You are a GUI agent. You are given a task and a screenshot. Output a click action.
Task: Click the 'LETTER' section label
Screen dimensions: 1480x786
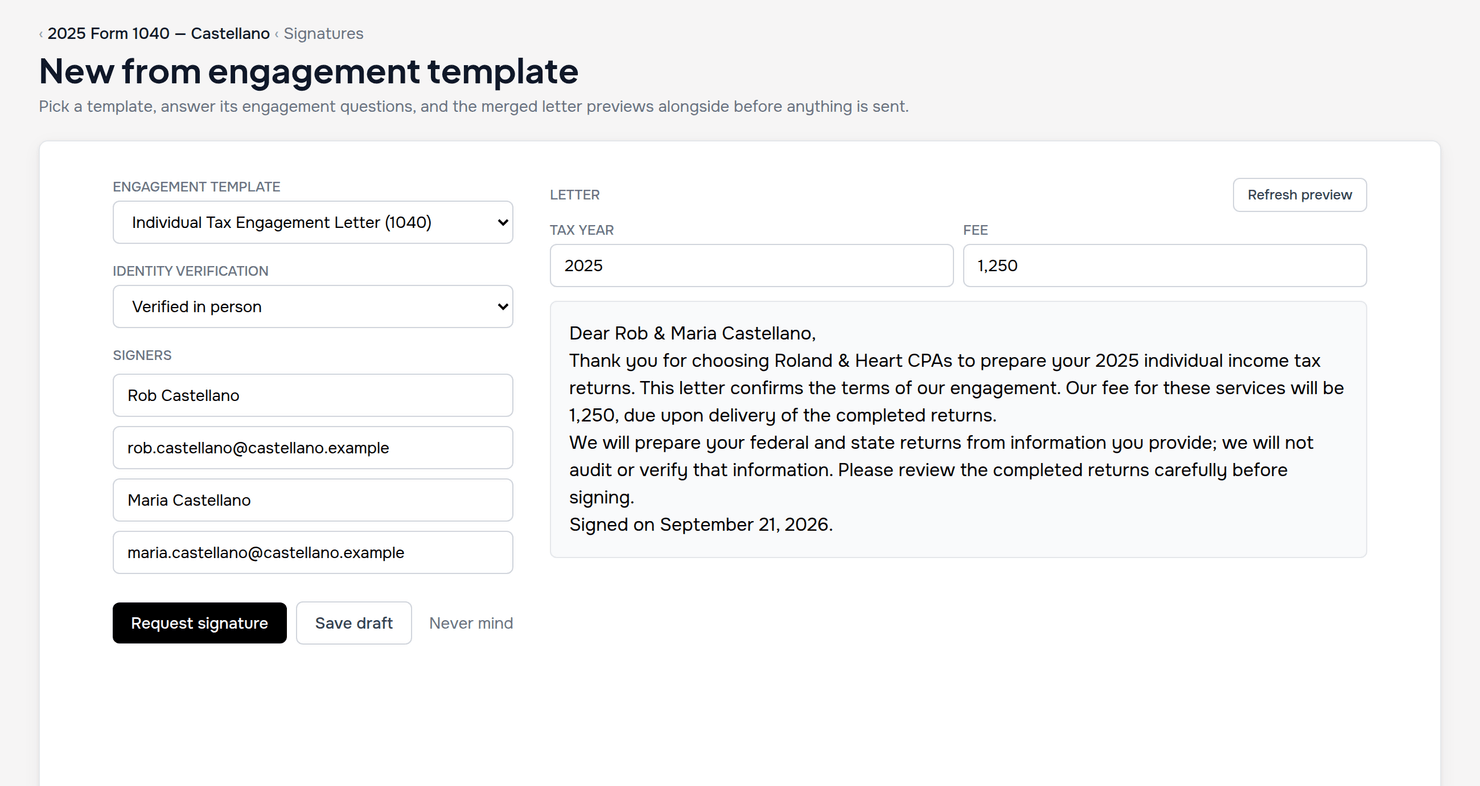[575, 195]
